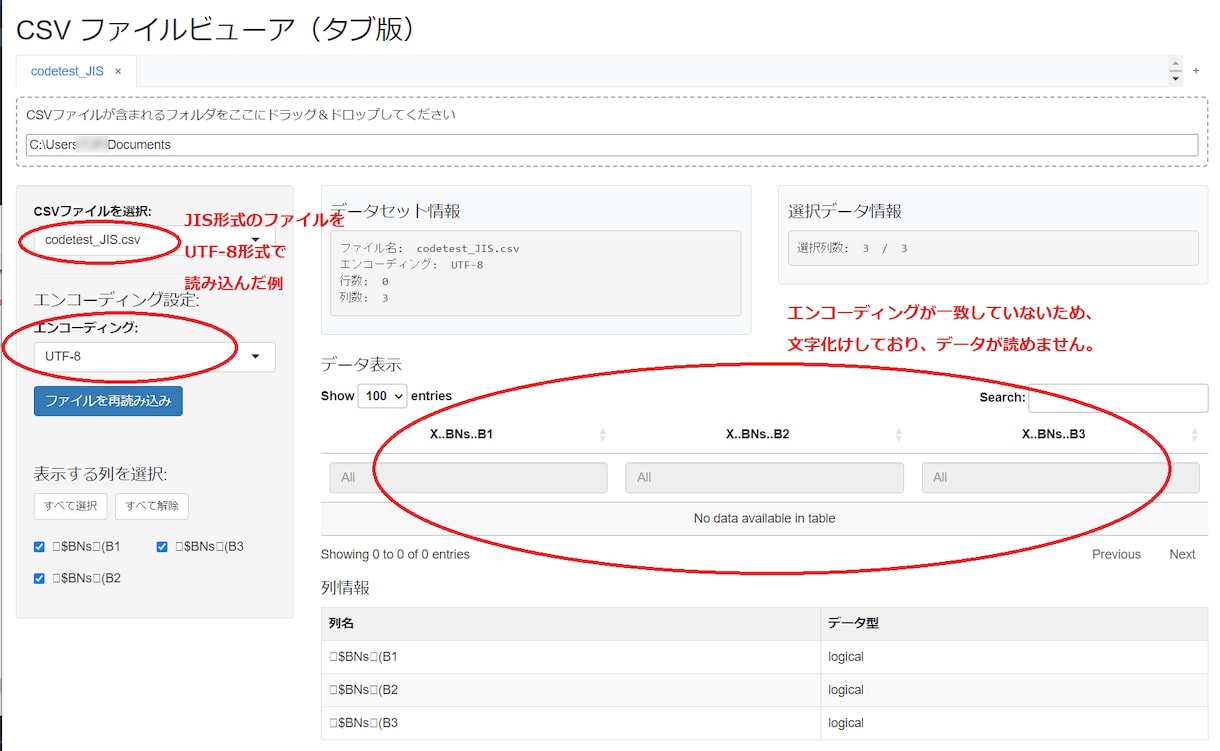The height and width of the screenshot is (751, 1220).
Task: Click the file name line codetest_JIS.csv in dataset info
Action: pos(430,248)
